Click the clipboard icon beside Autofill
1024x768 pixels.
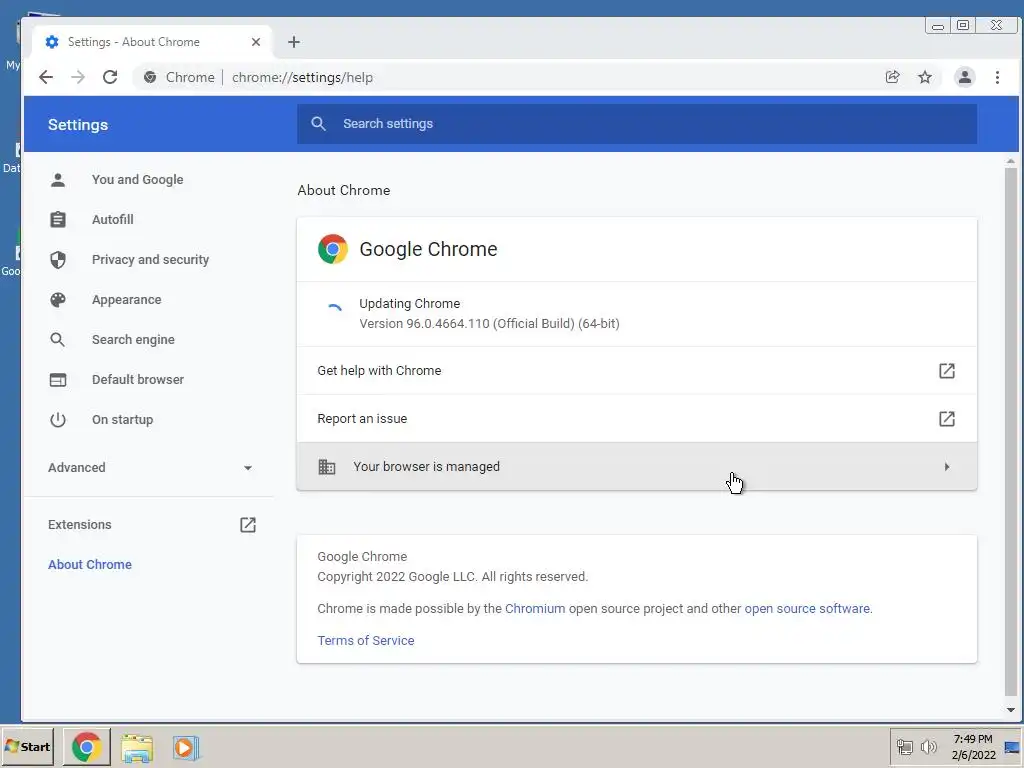coord(58,219)
